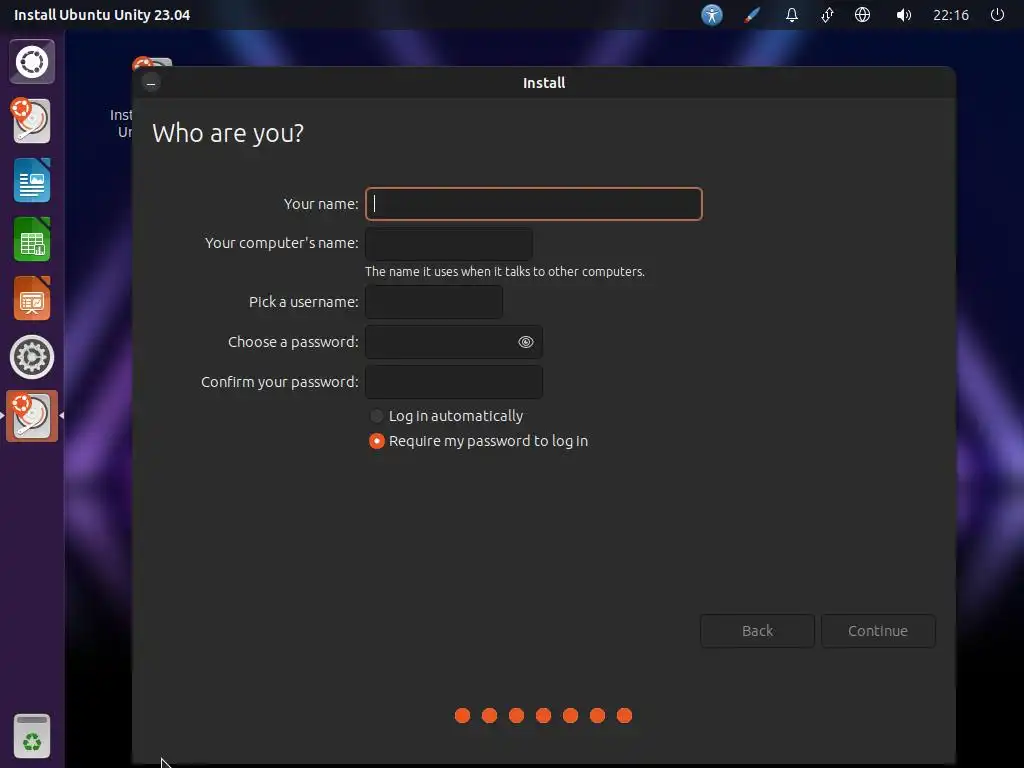
Task: Click the installer icon below the dash
Action: point(31,121)
